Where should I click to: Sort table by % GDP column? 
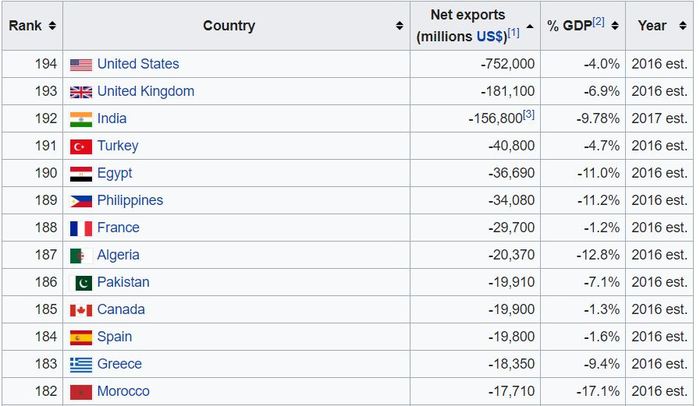615,26
